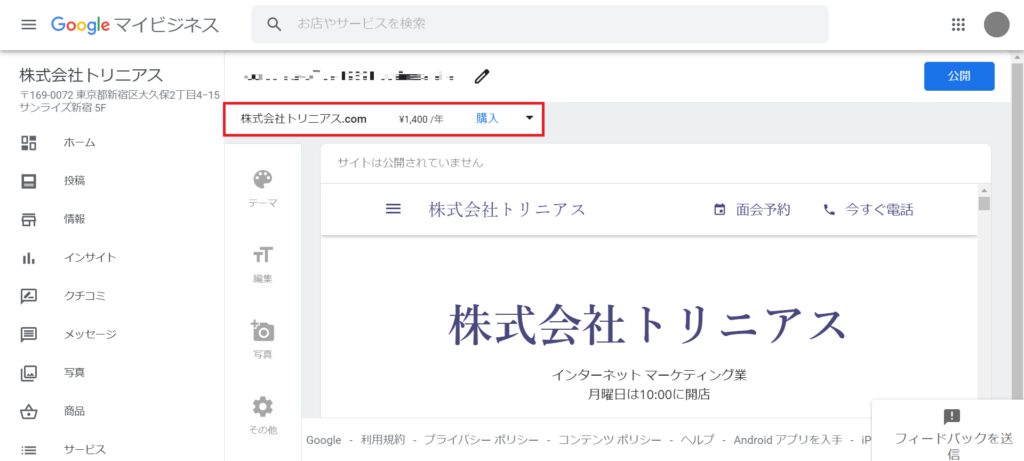This screenshot has width=1024, height=461.
Task: Click the sidebar address 〒169-0072 text
Action: coord(120,101)
